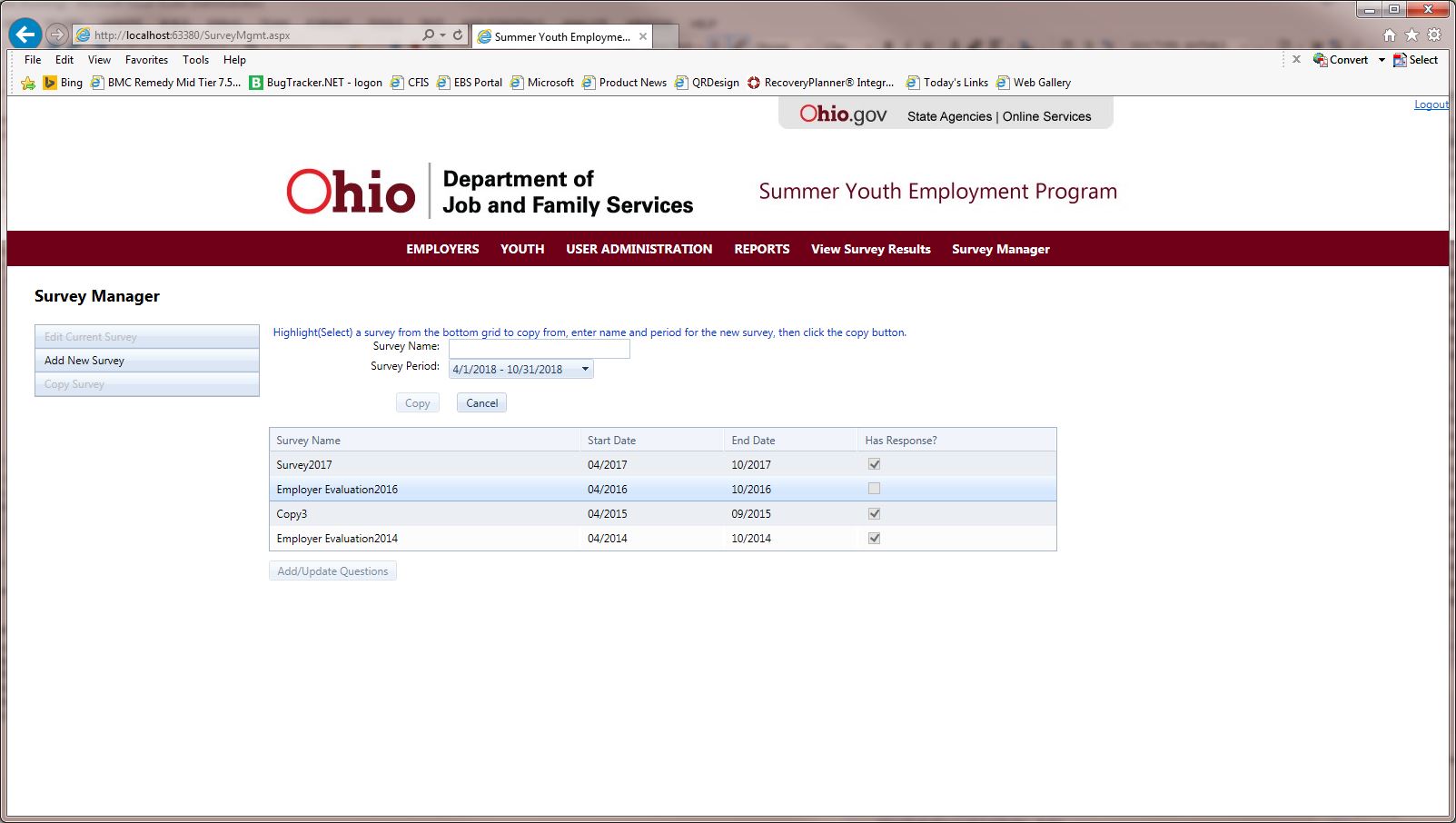Open the Web Gallery favorite

point(1034,83)
